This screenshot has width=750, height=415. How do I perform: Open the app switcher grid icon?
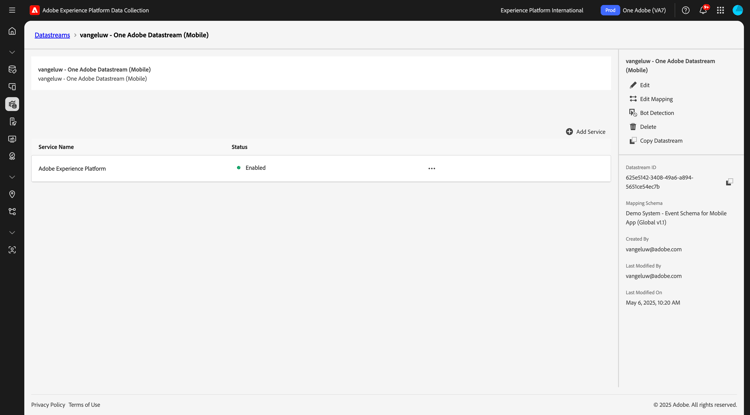point(720,10)
